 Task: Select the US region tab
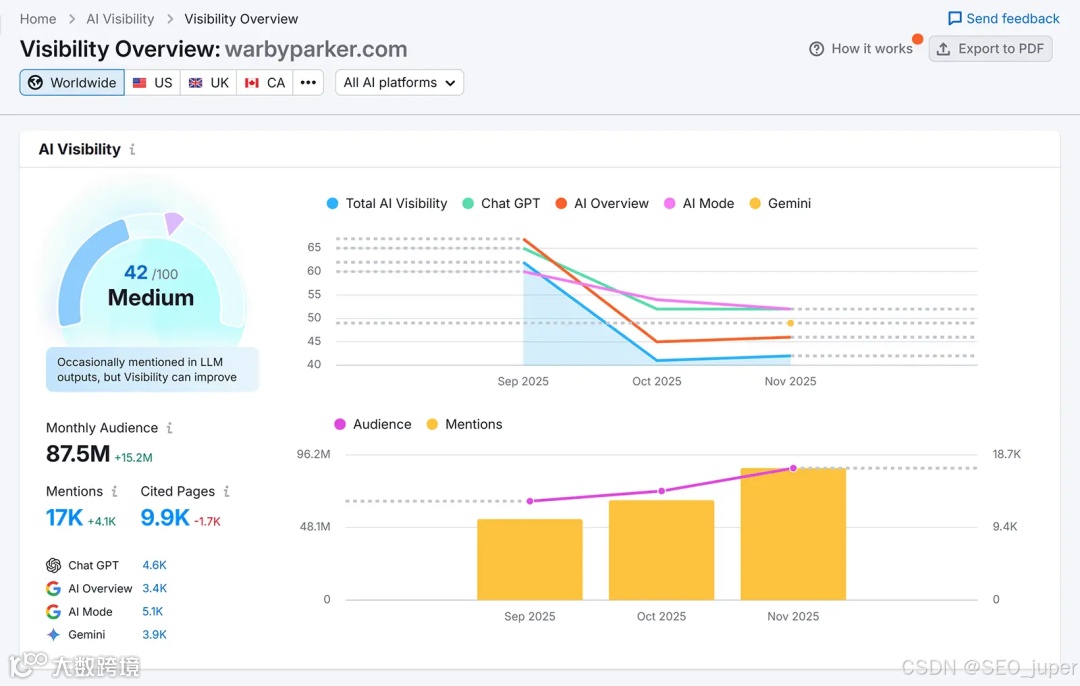[x=153, y=83]
